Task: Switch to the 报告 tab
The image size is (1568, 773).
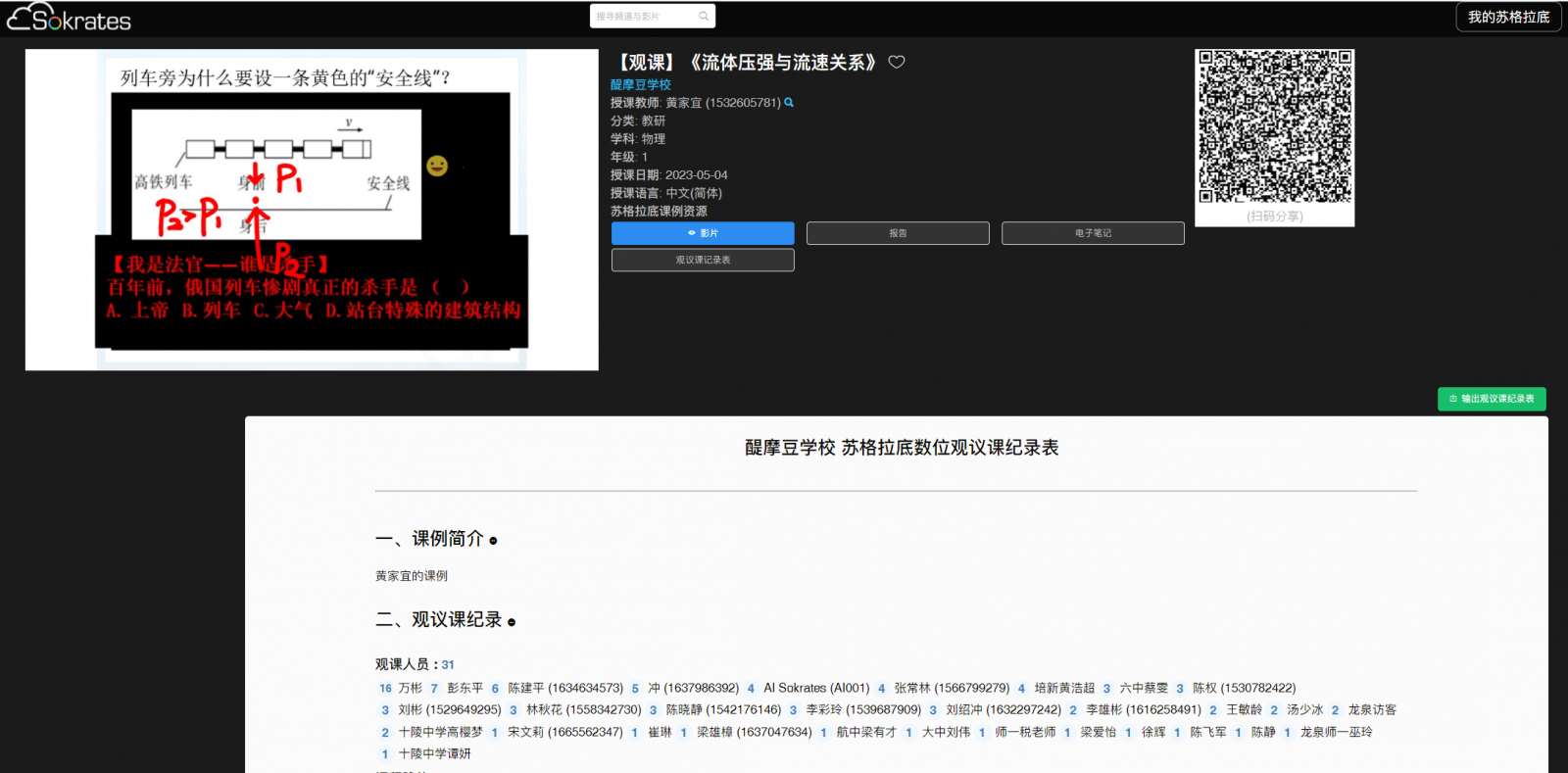Action: (x=898, y=233)
